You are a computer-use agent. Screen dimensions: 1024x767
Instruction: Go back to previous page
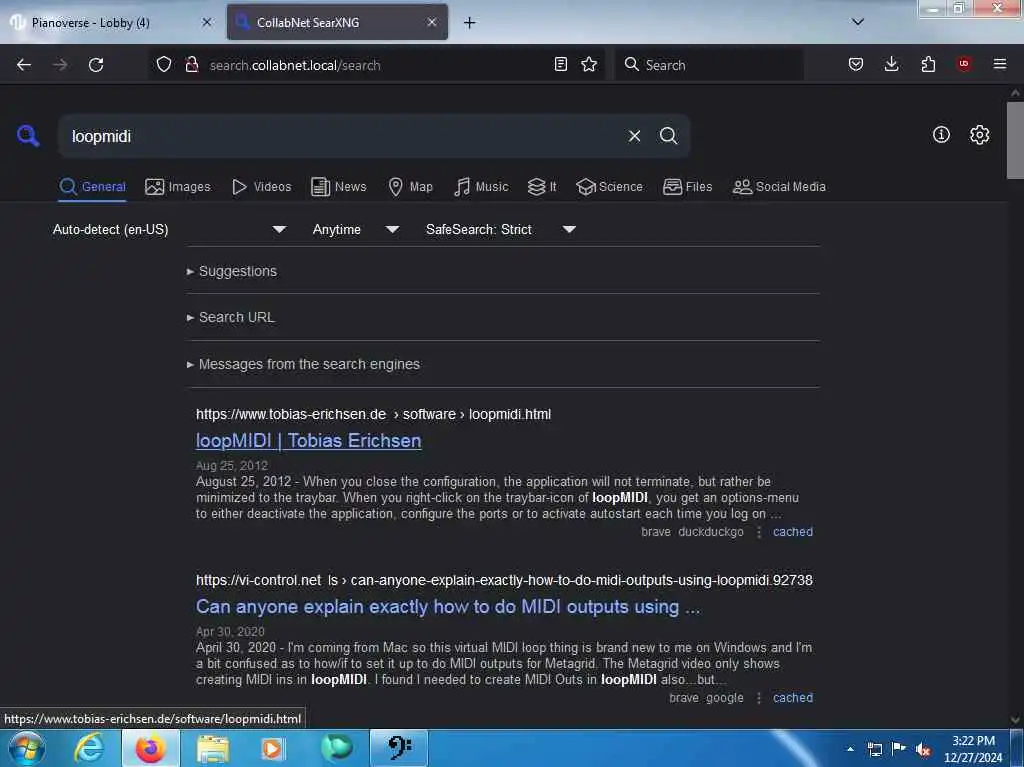tap(24, 65)
